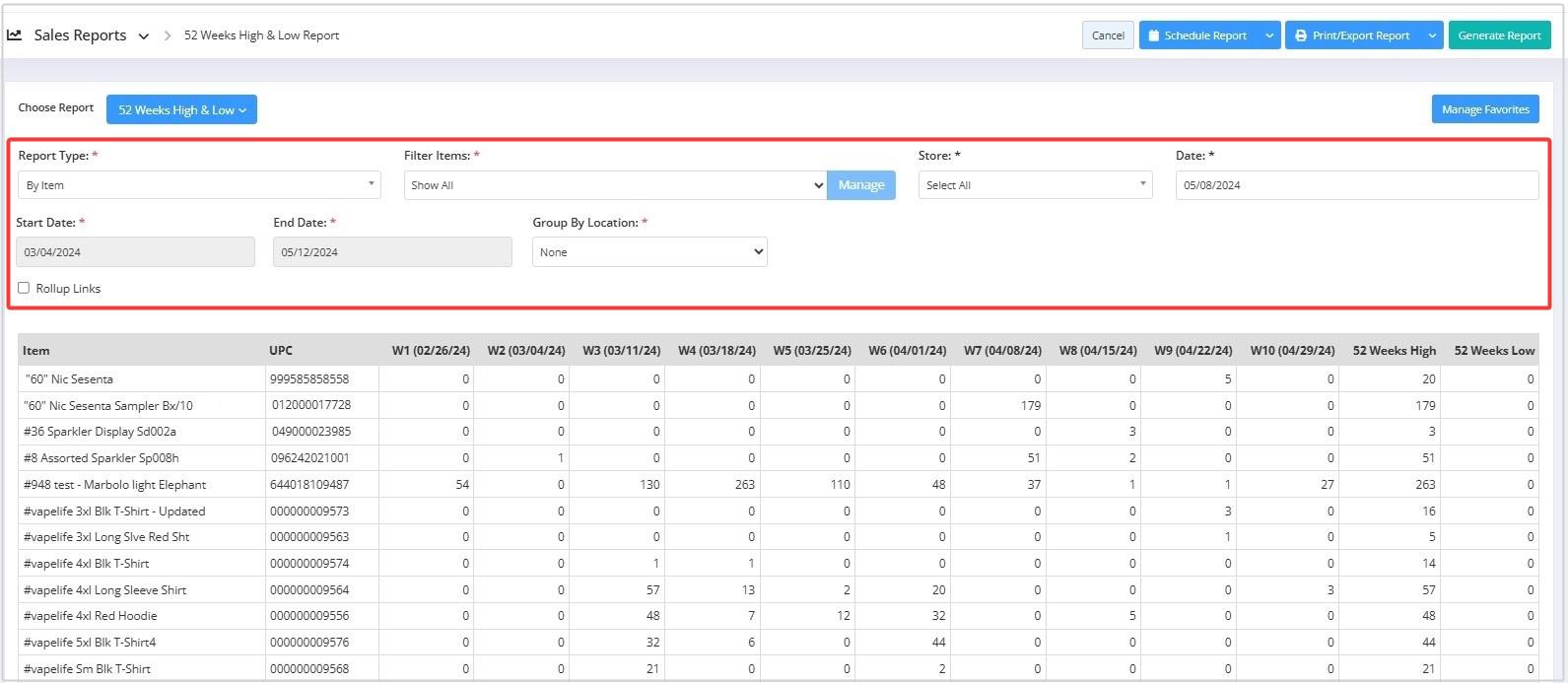Select the #8 Assorted Sparkler Sp008h item
Viewport: 1568px width, 683px height.
(101, 458)
